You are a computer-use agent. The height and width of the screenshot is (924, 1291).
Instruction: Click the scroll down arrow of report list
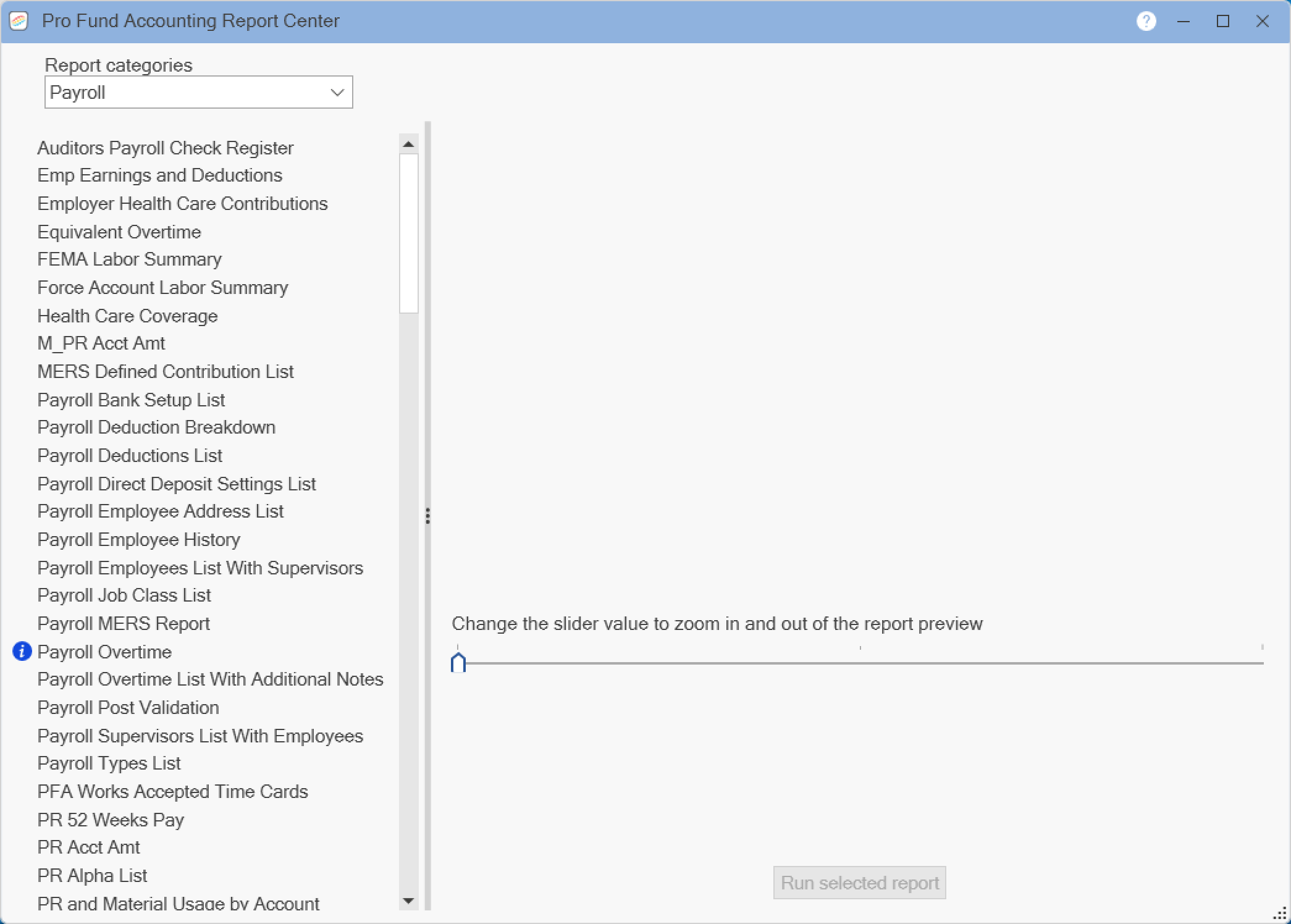click(x=408, y=901)
